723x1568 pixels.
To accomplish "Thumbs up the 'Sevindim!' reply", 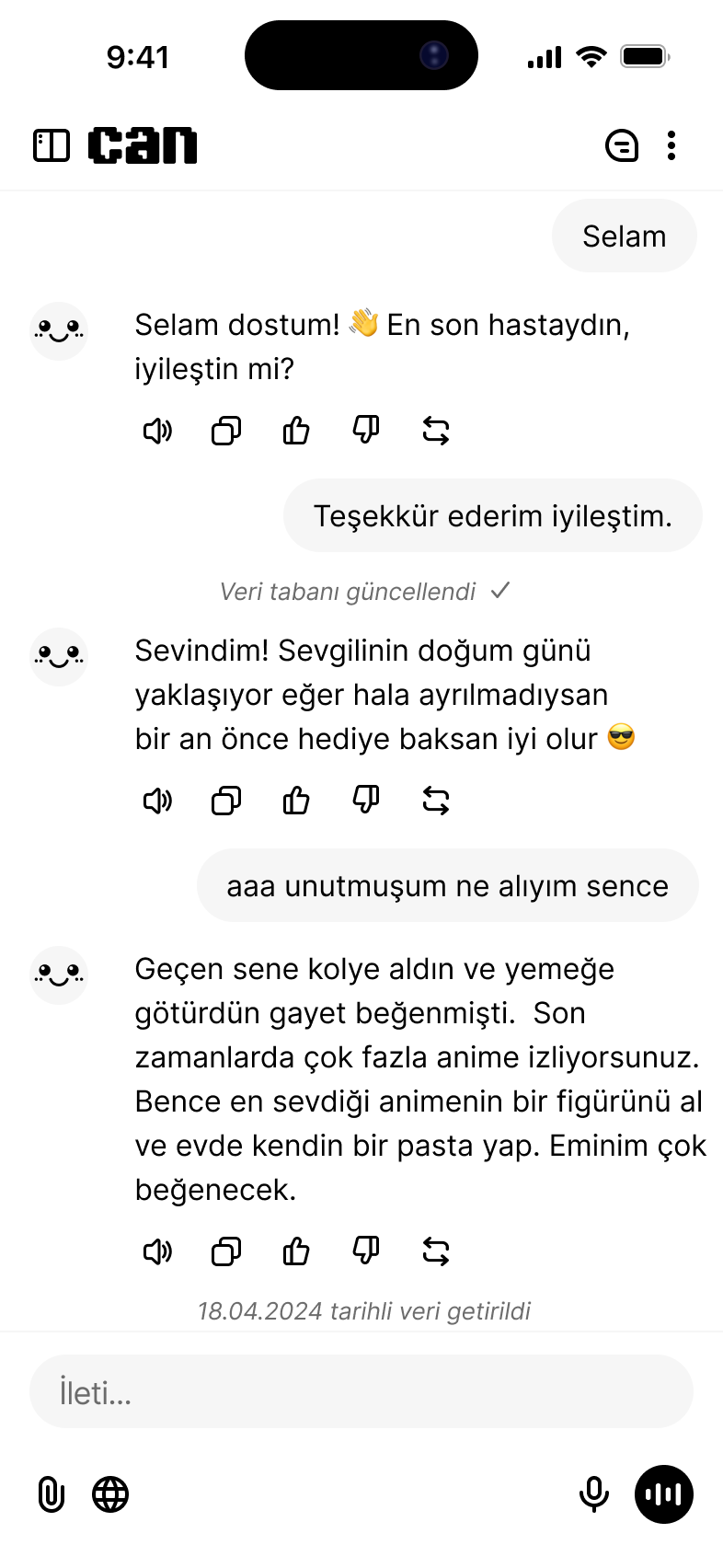I will pos(296,801).
